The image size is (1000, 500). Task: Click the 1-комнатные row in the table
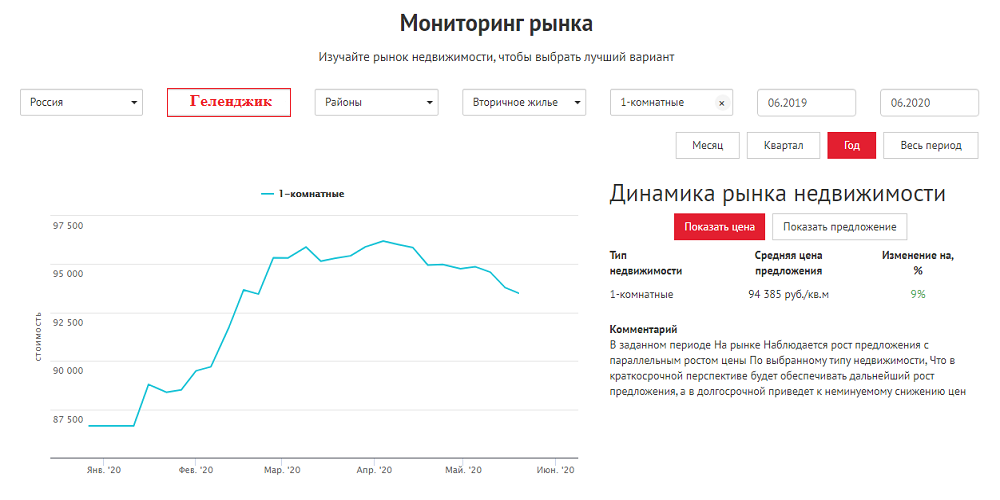[x=641, y=294]
